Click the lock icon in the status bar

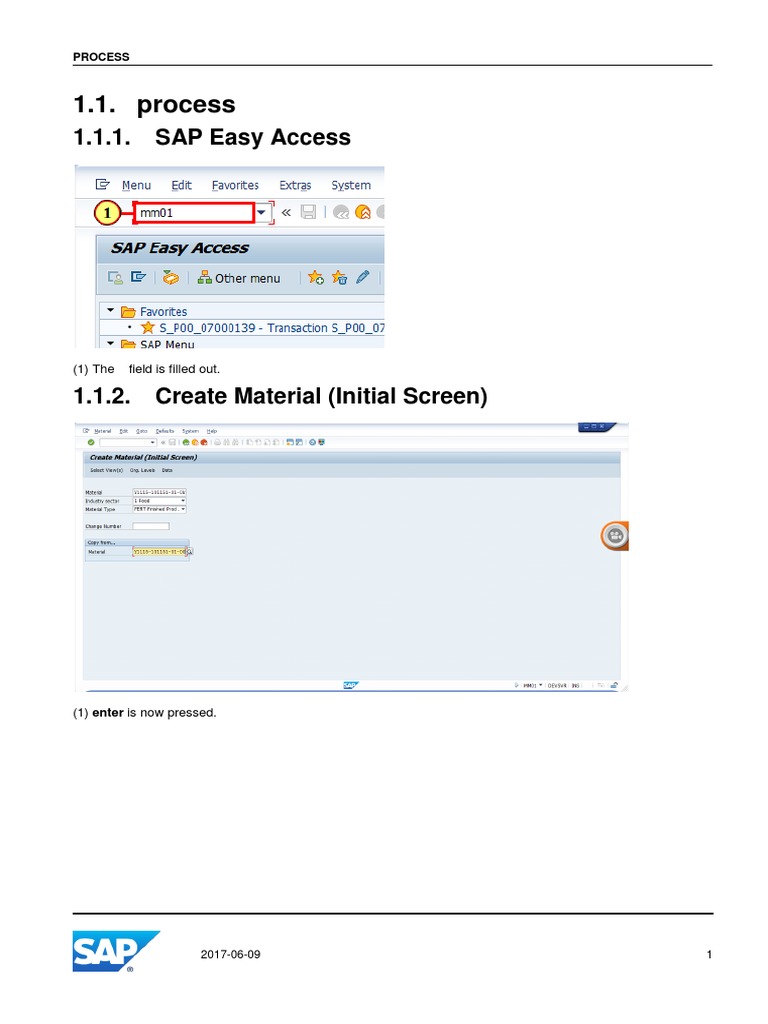[614, 685]
